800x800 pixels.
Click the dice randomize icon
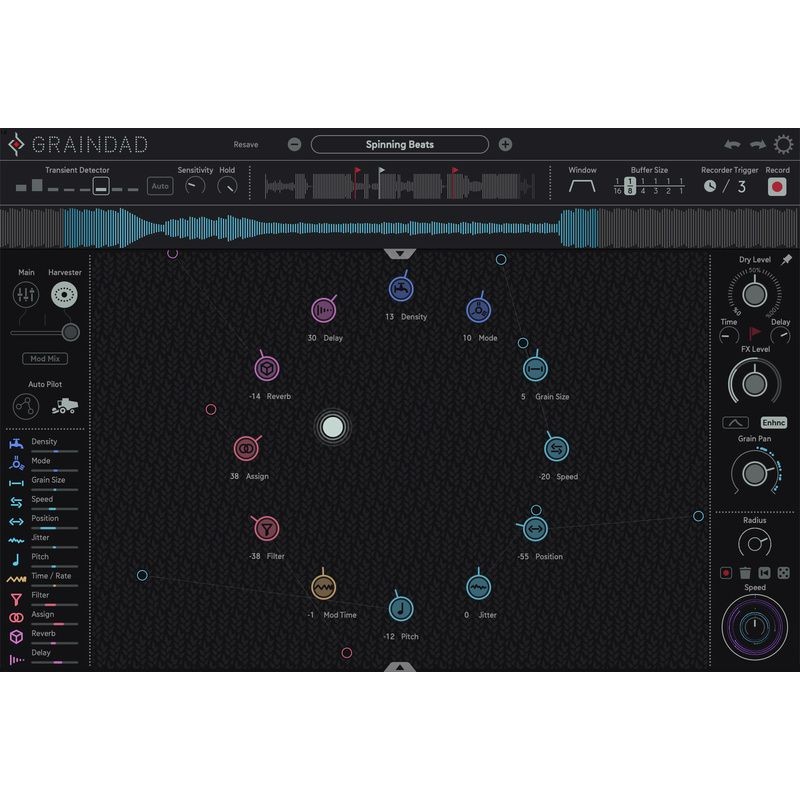click(783, 573)
